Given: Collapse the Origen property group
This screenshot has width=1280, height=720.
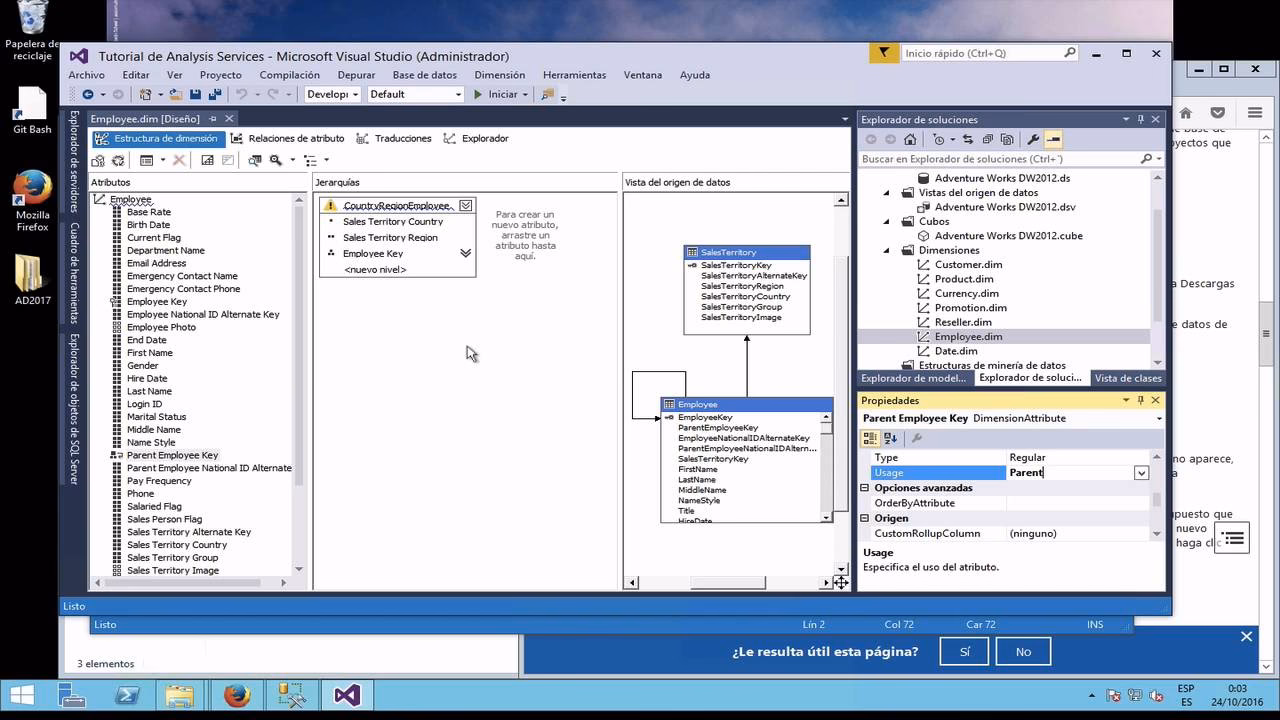Looking at the screenshot, I should (866, 518).
